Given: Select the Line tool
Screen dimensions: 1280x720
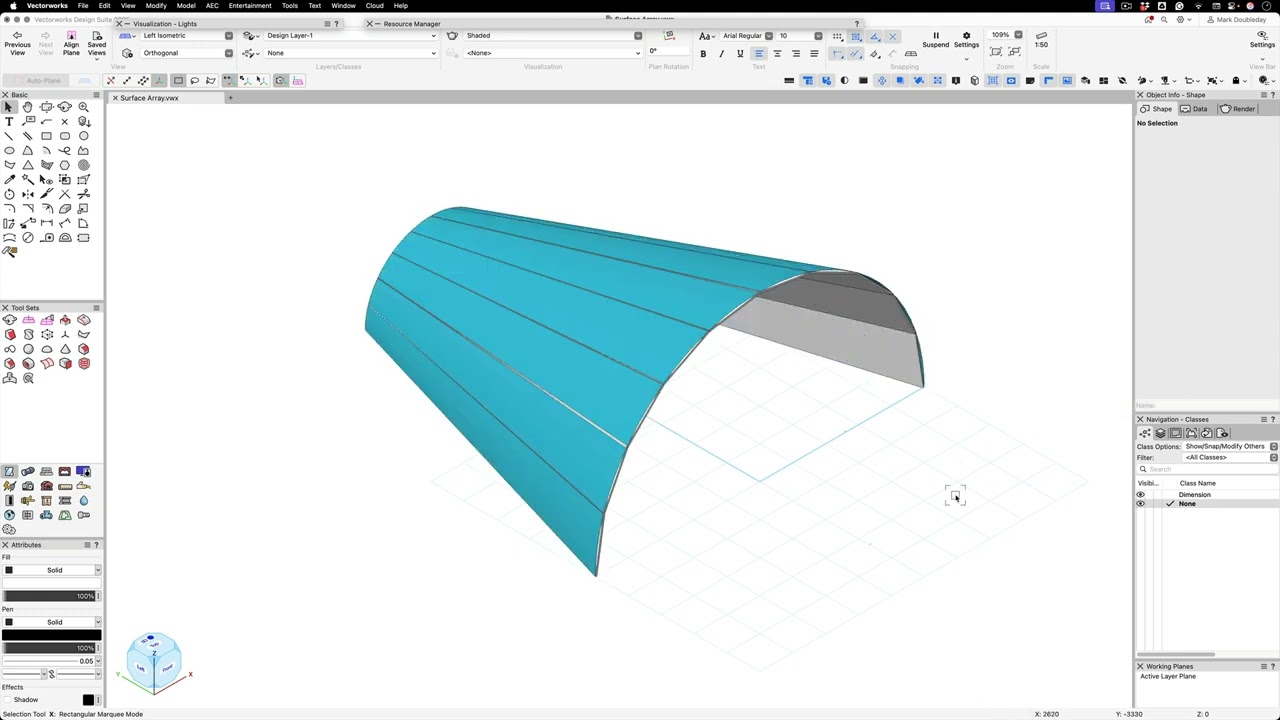Looking at the screenshot, I should [x=9, y=136].
